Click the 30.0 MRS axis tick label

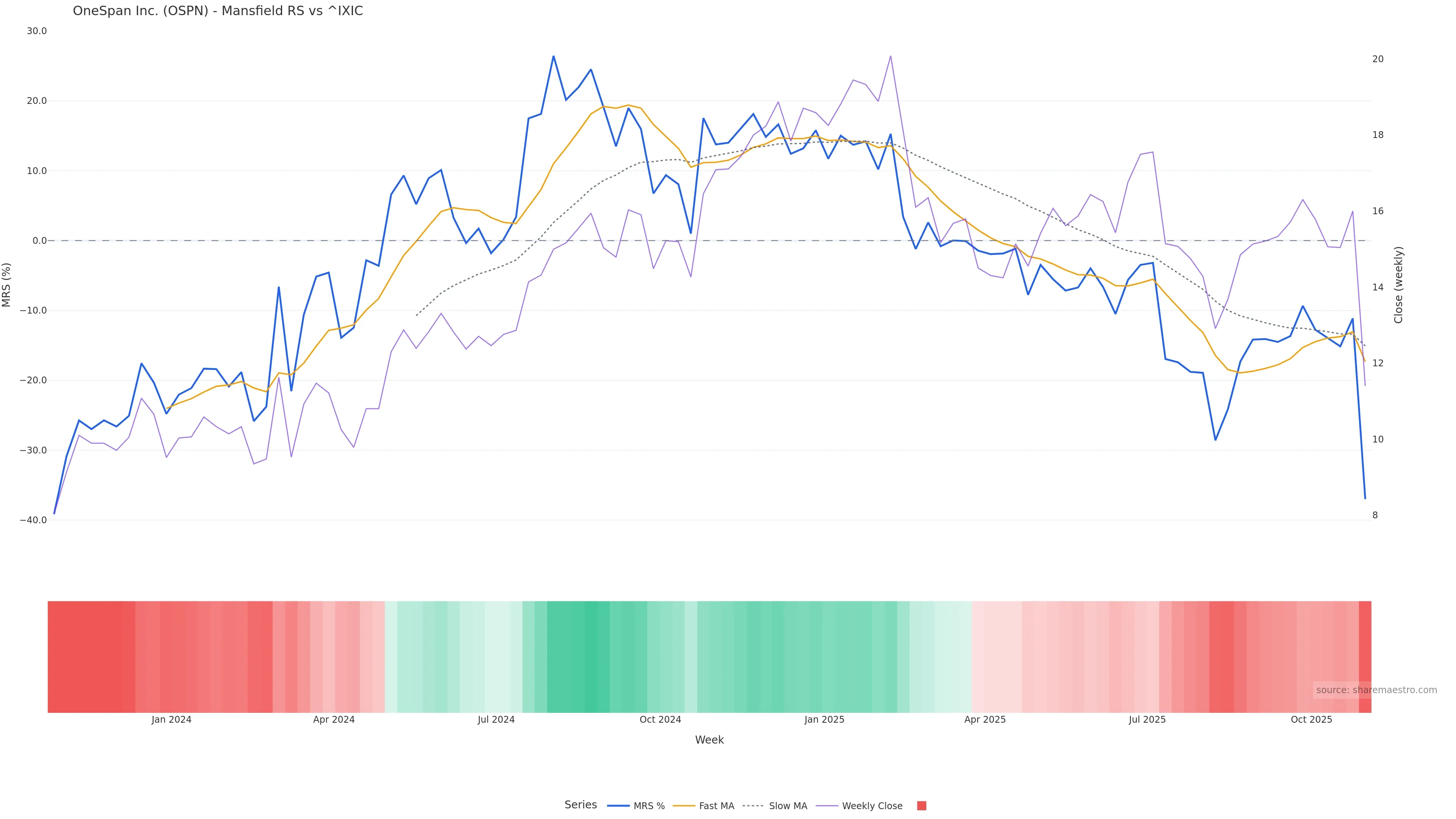(x=37, y=31)
